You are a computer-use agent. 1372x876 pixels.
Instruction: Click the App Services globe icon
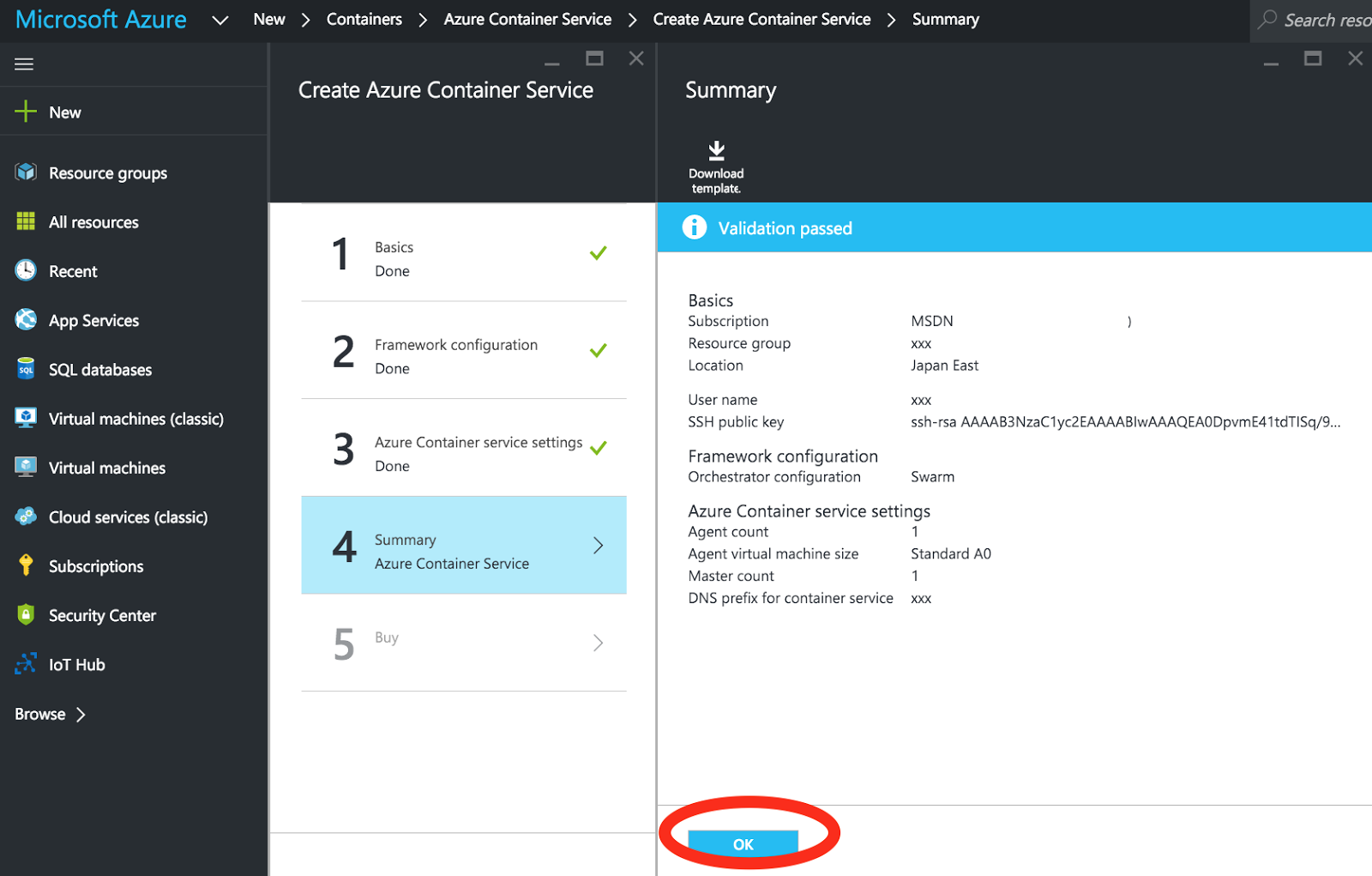[x=26, y=320]
